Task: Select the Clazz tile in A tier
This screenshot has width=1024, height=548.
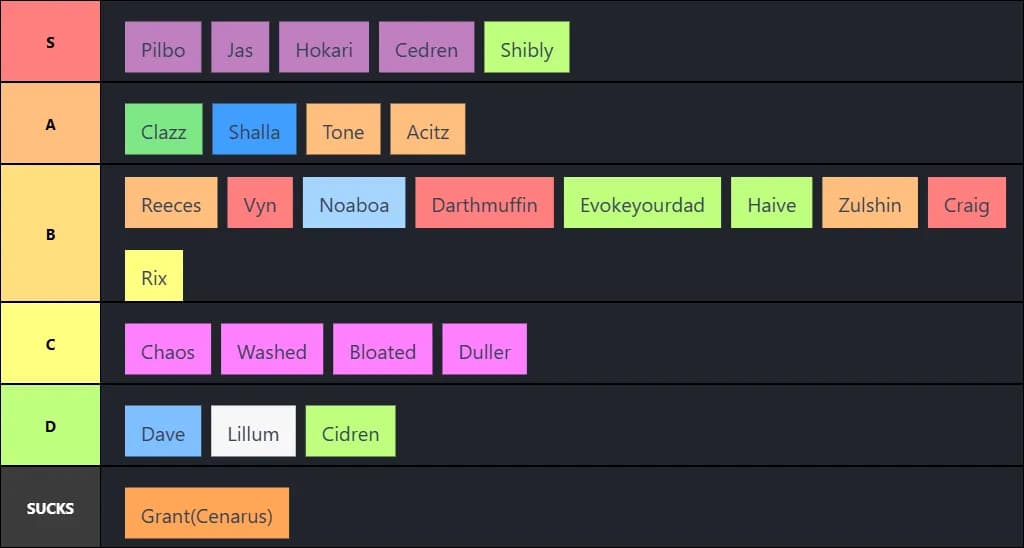Action: click(x=163, y=130)
